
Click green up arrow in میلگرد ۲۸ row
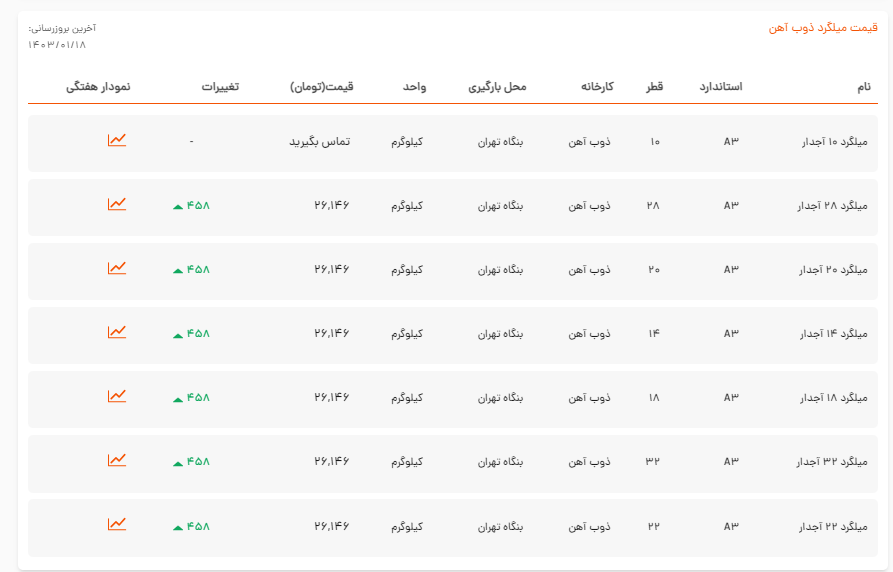click(x=178, y=207)
